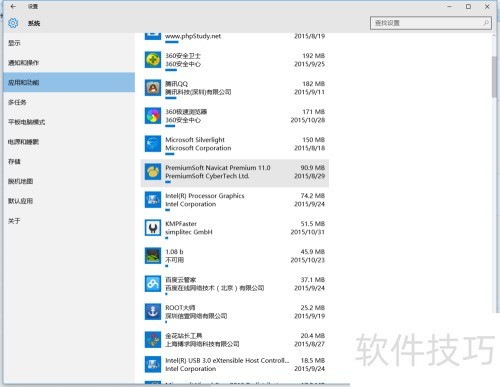Screen dimensions: 500x387
Task: Select the KMPFaster wrench icon
Action: point(153,228)
